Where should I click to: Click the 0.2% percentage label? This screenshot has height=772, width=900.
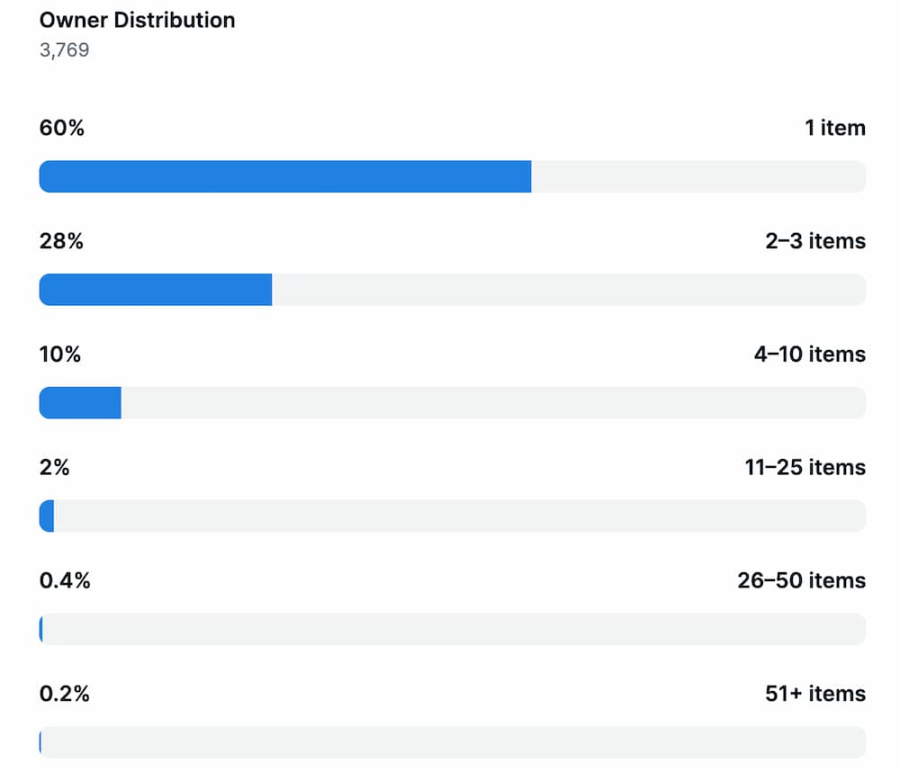[64, 693]
